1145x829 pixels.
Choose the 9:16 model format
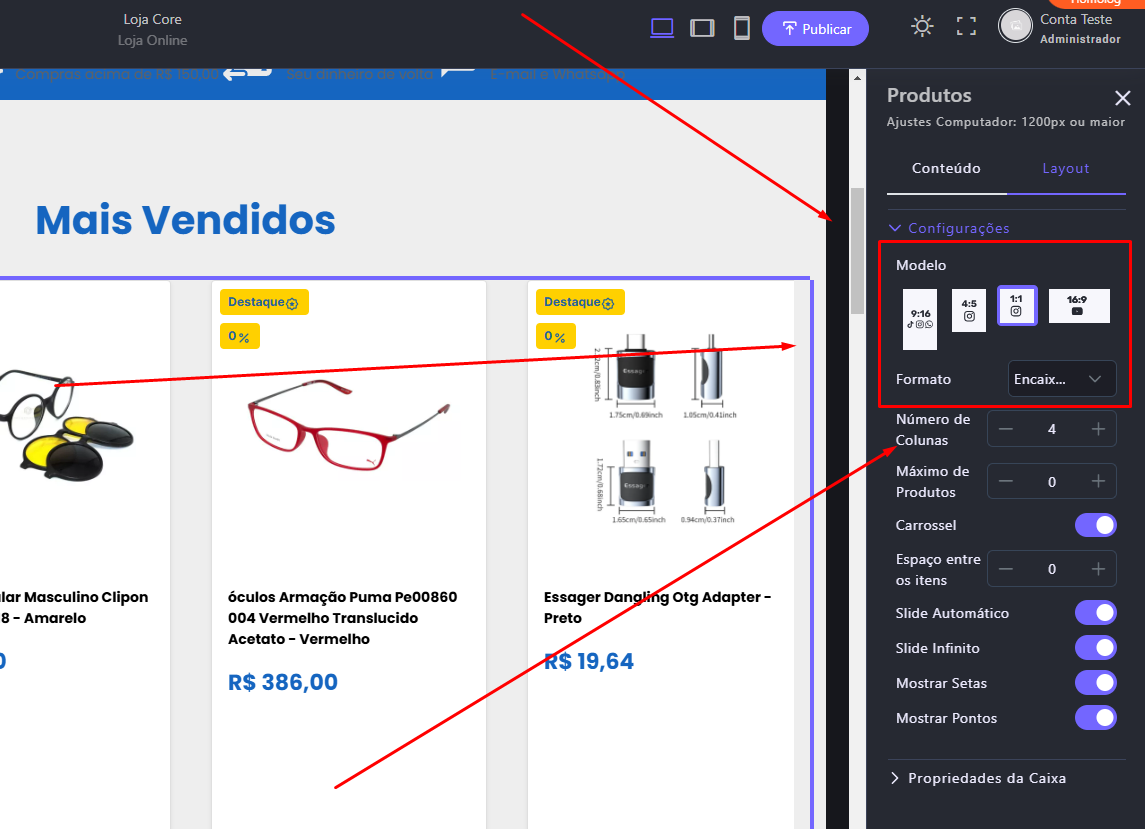point(920,318)
